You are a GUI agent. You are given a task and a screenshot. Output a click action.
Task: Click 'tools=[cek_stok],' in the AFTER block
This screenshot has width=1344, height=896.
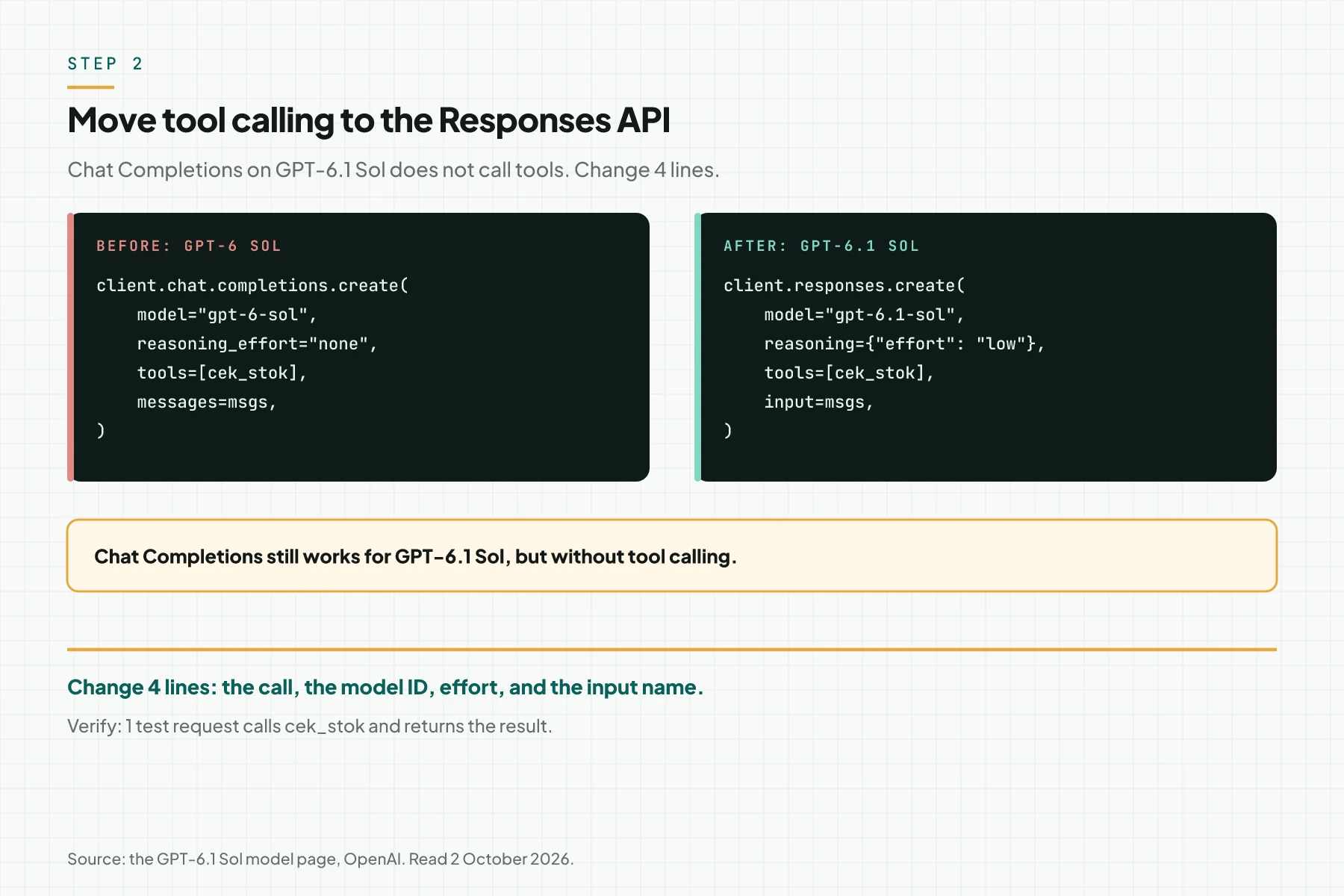pyautogui.click(x=849, y=373)
